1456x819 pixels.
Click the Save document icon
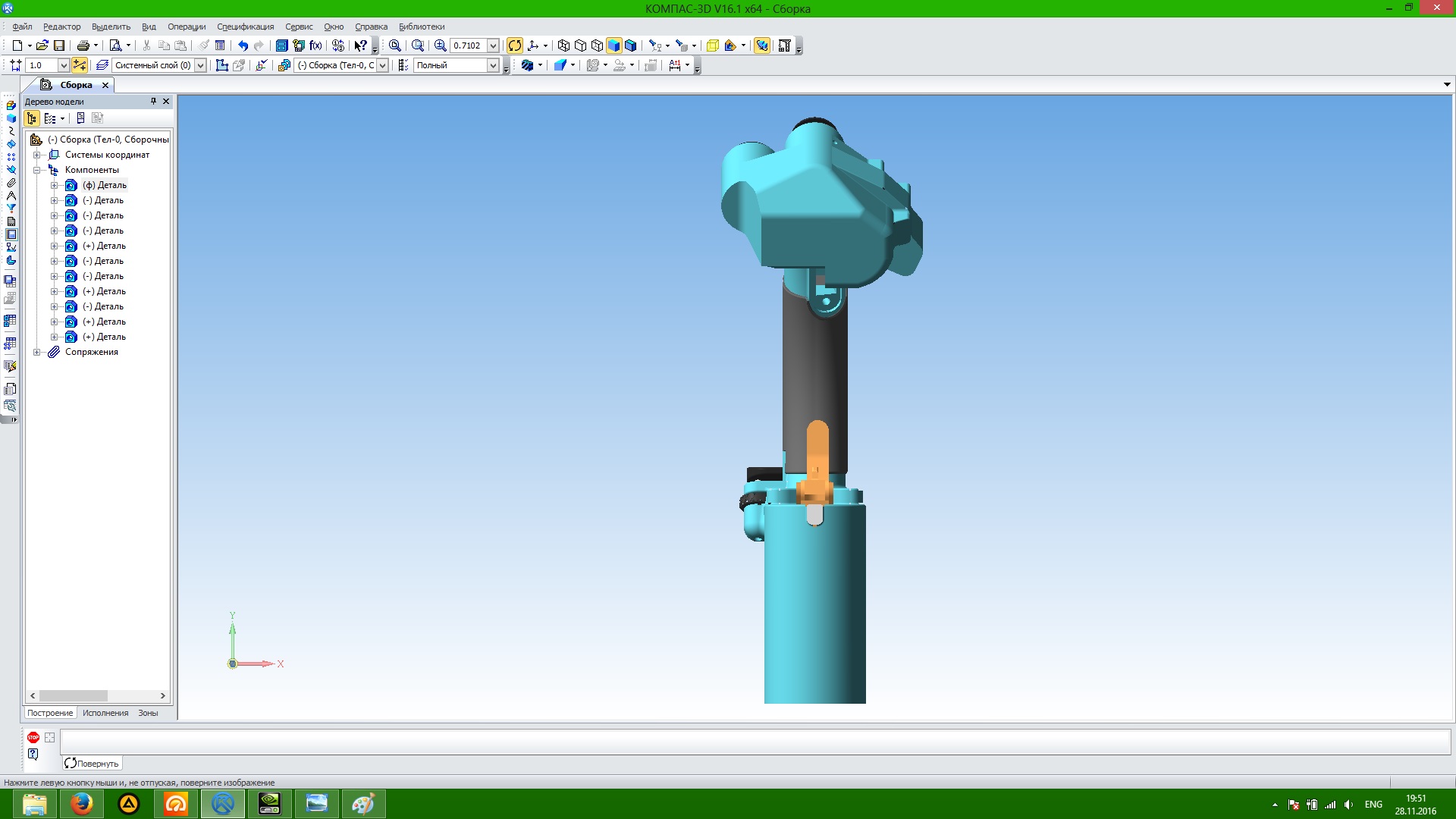[59, 45]
